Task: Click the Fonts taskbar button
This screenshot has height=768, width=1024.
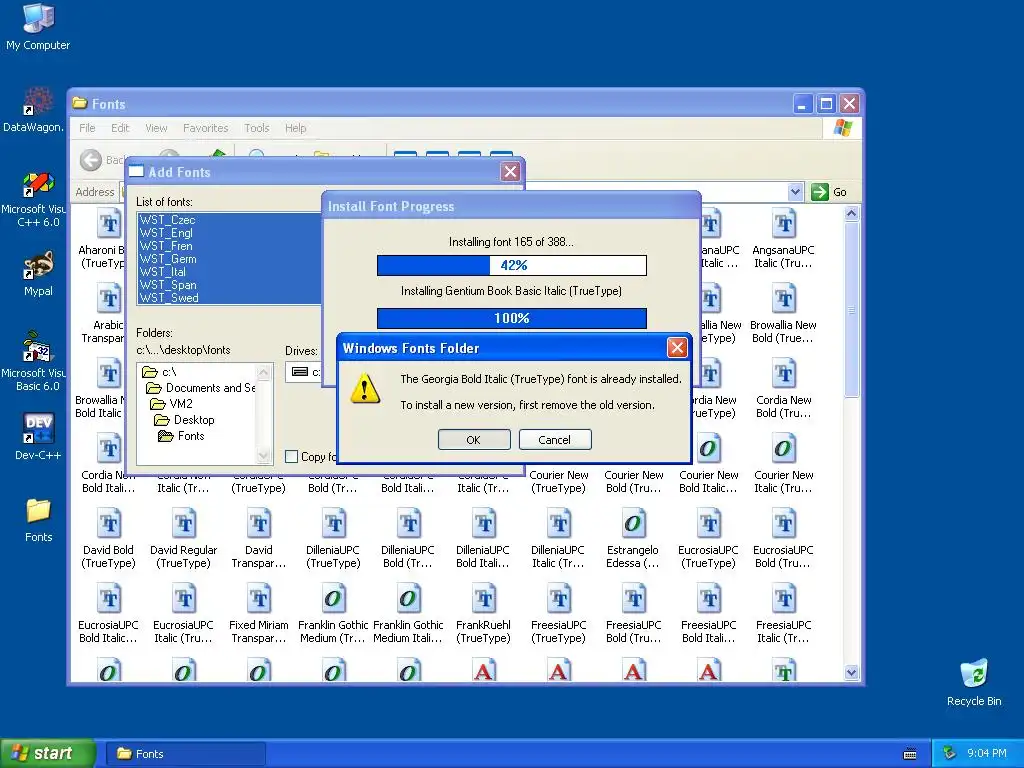Action: pyautogui.click(x=185, y=754)
